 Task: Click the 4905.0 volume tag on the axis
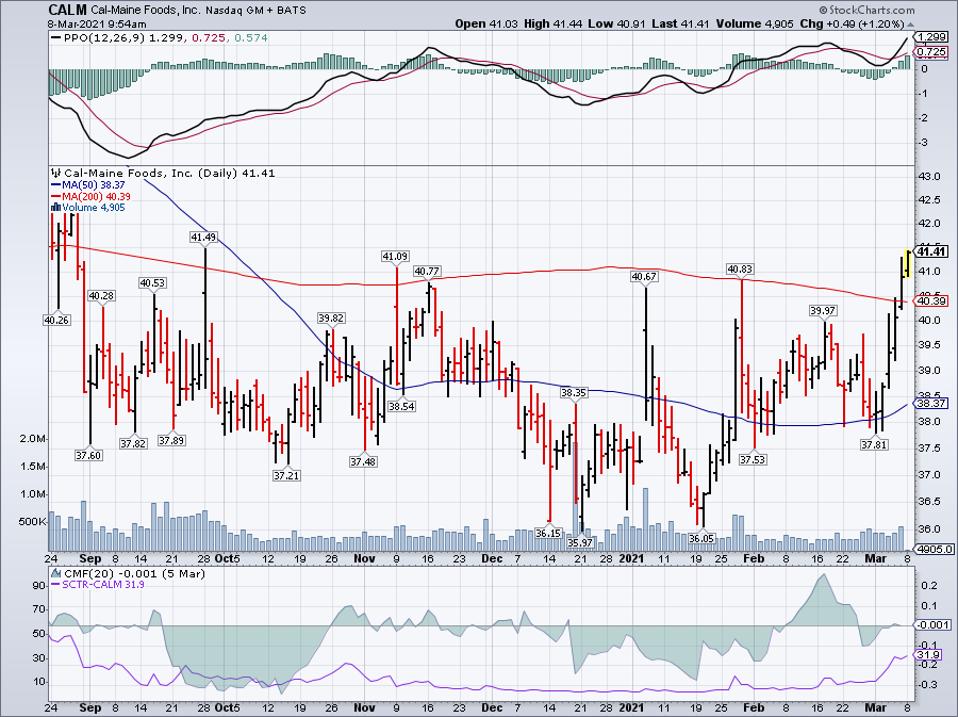coord(934,549)
